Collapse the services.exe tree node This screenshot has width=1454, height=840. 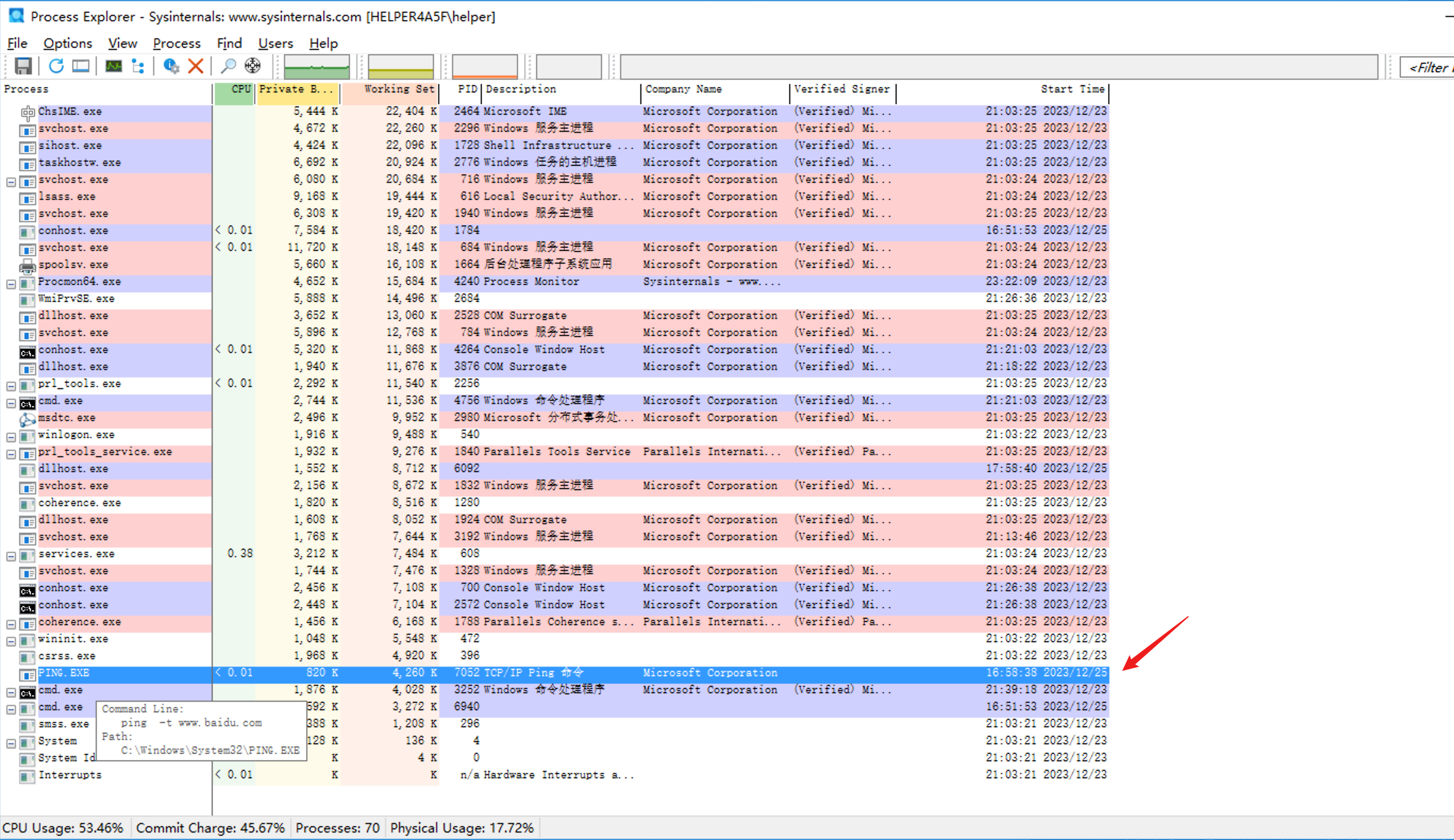[x=11, y=556]
